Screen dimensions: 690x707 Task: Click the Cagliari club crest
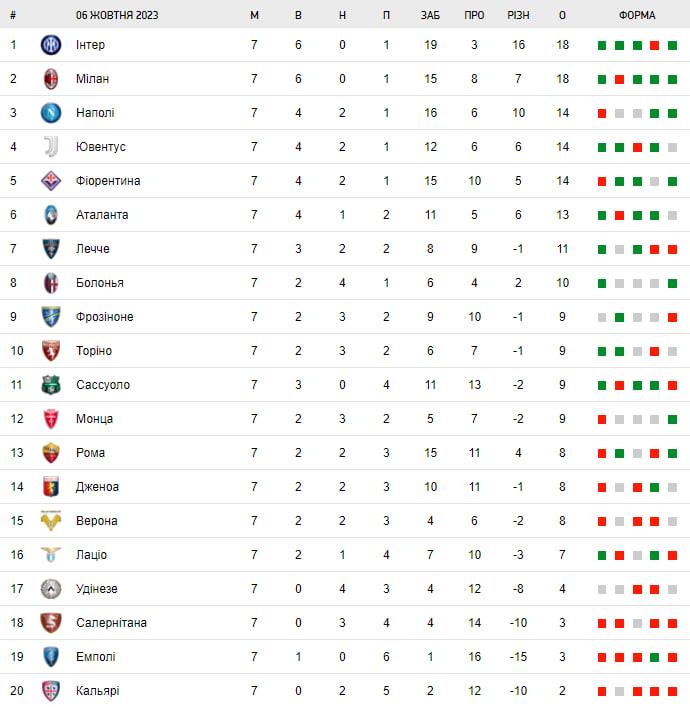(51, 691)
